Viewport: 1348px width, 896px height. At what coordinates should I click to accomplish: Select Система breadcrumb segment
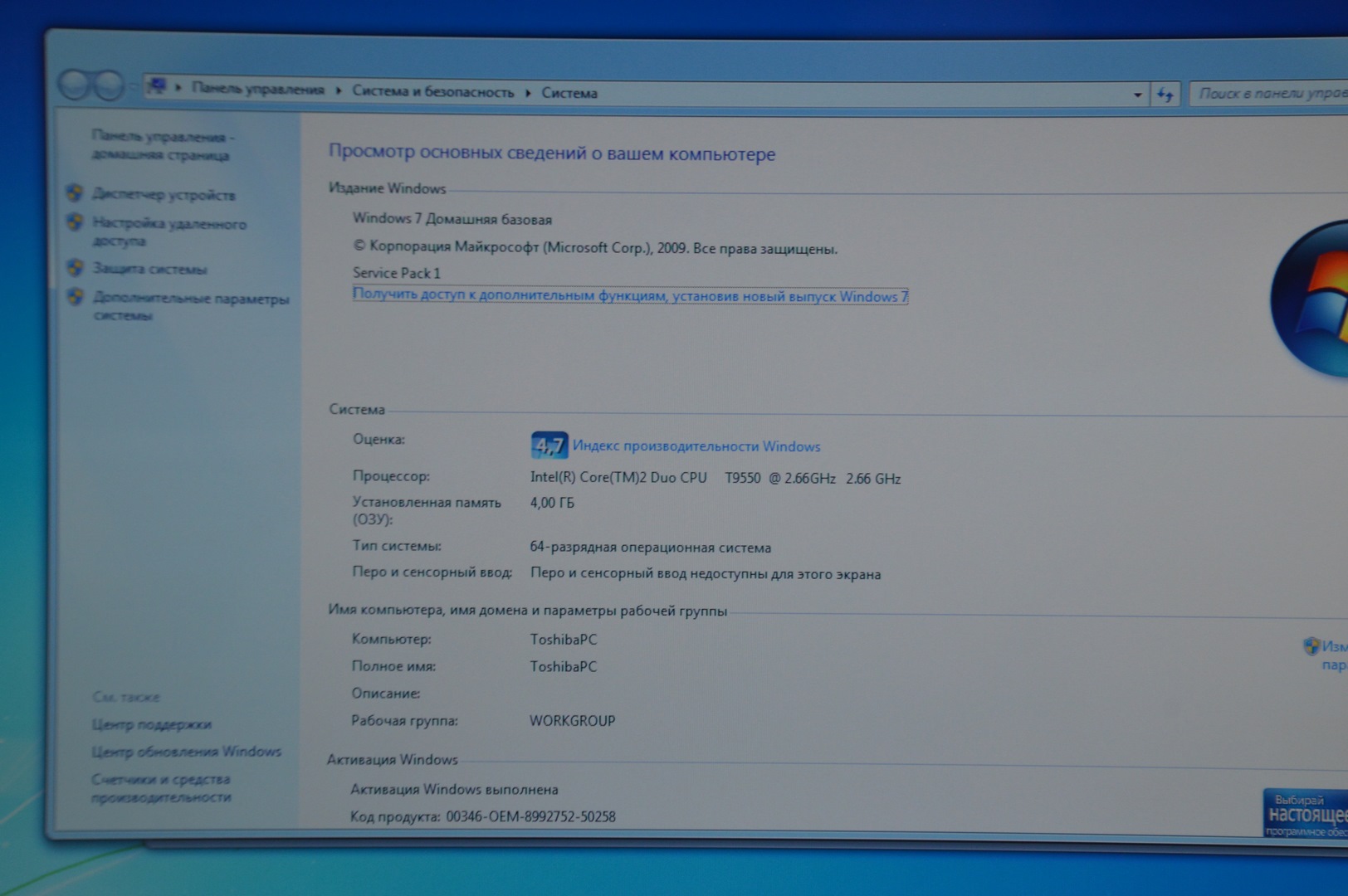[569, 93]
